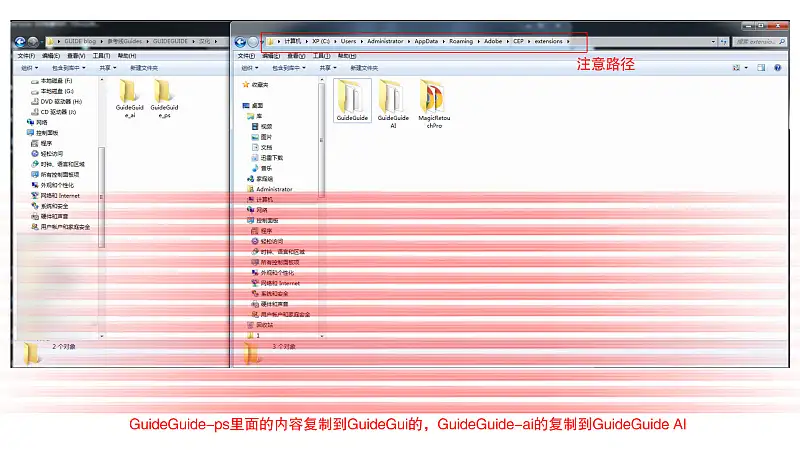The image size is (800, 450).
Task: Select DVD 驱动器 (H:) in left tree
Action: pos(56,102)
